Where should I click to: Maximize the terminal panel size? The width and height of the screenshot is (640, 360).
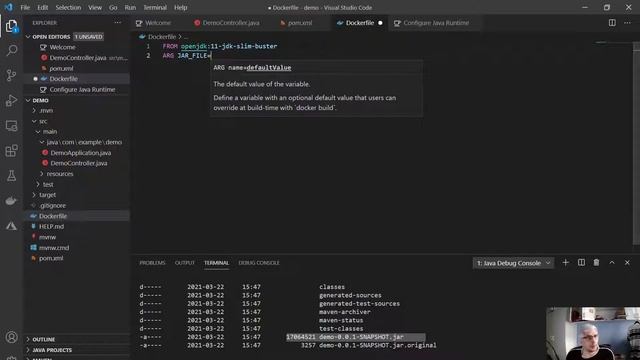612,263
